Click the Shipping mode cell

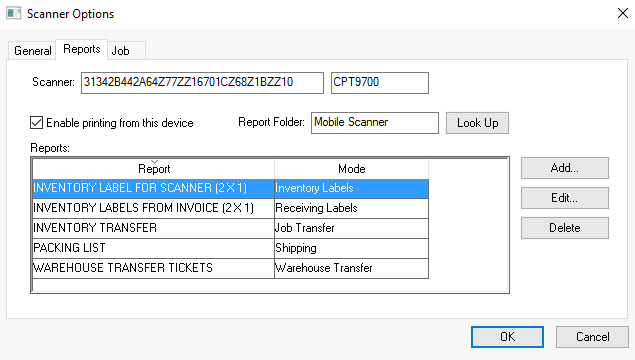tap(352, 248)
